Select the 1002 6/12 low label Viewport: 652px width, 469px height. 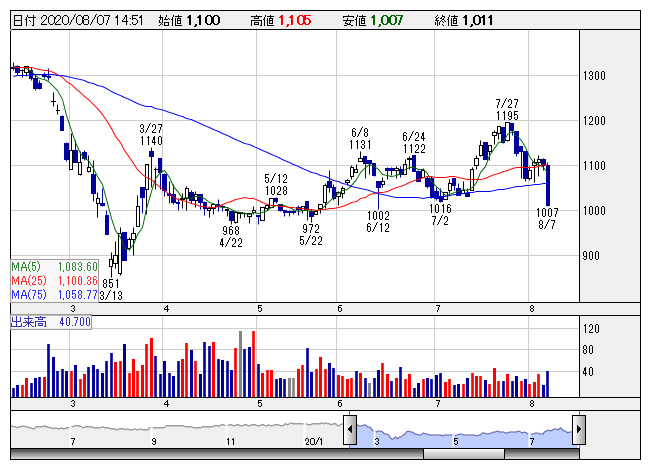[x=378, y=222]
